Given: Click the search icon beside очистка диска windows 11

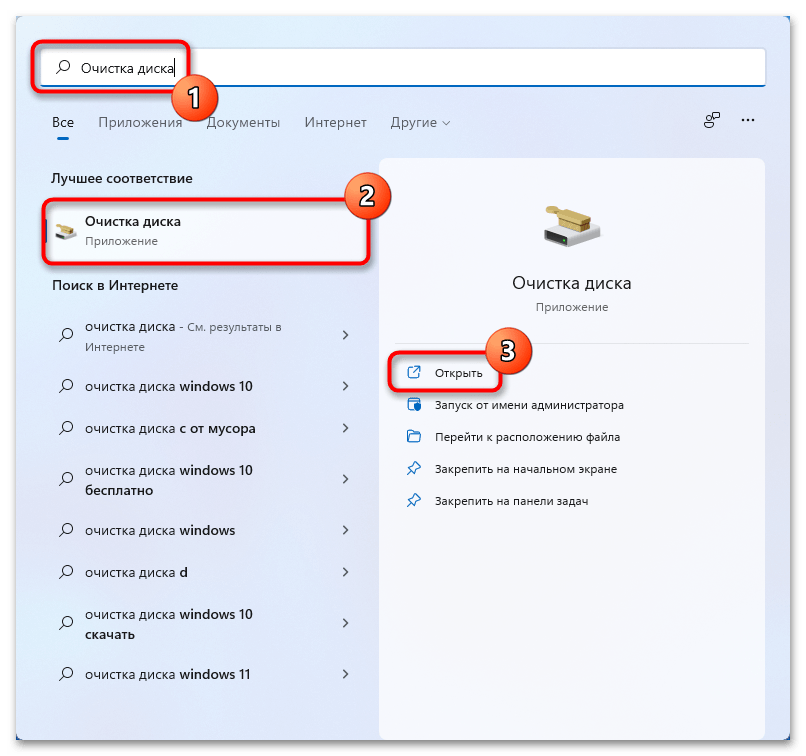Looking at the screenshot, I should pos(66,674).
